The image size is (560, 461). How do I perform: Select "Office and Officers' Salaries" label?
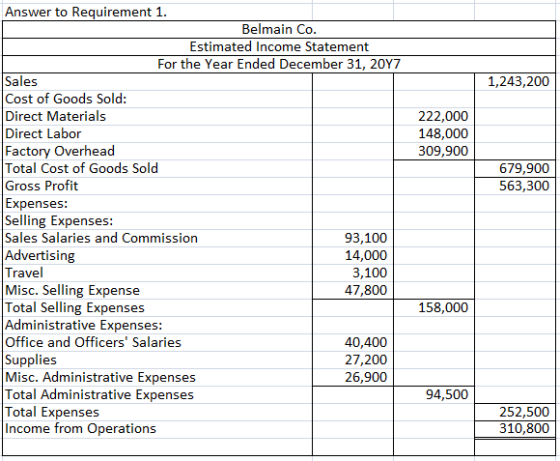(x=94, y=342)
